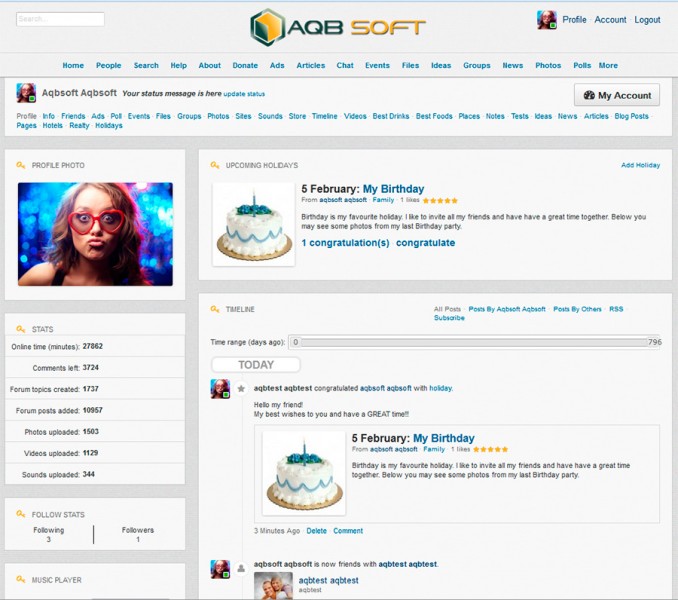Go to Home in the main menu
This screenshot has width=678, height=600.
73,65
